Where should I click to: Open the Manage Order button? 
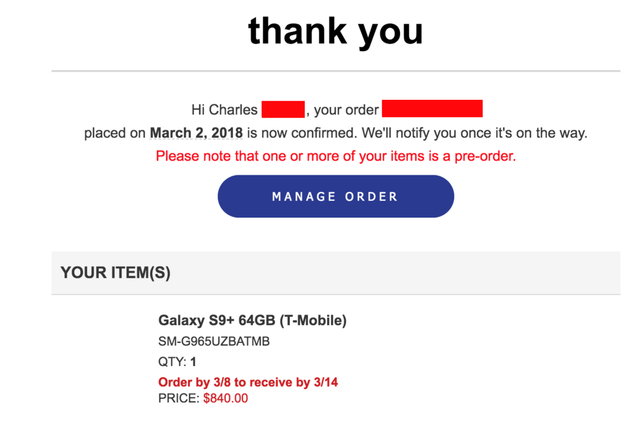tap(336, 196)
